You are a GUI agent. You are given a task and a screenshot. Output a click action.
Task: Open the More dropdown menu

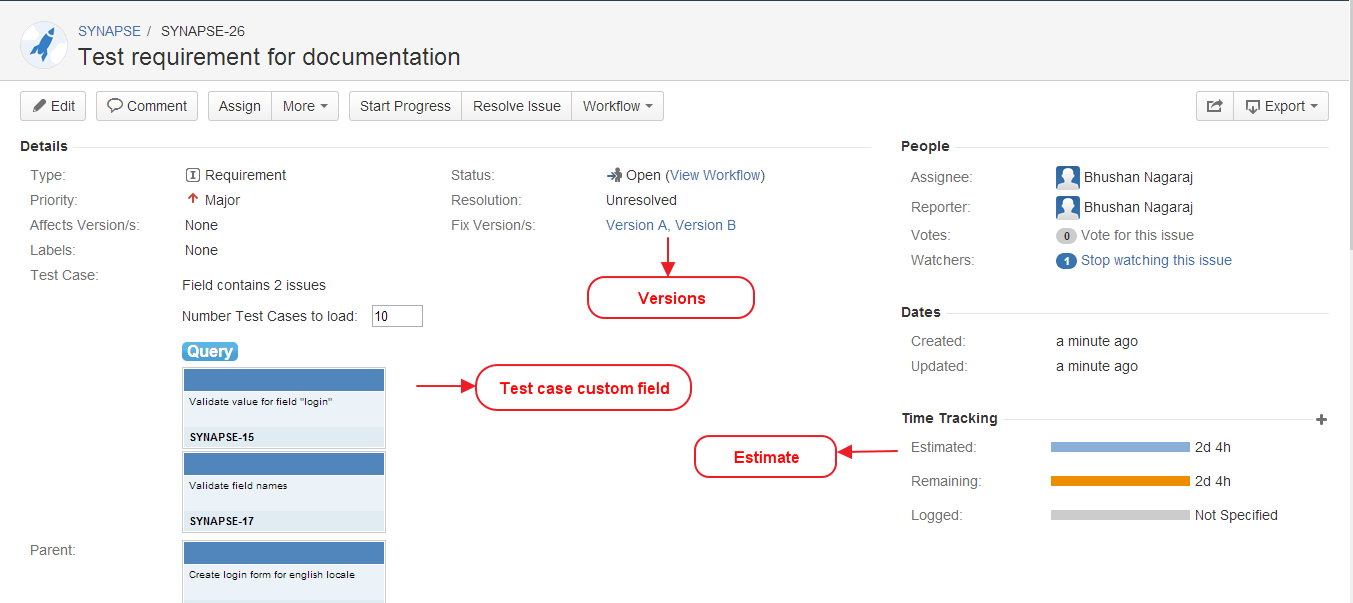(x=305, y=106)
